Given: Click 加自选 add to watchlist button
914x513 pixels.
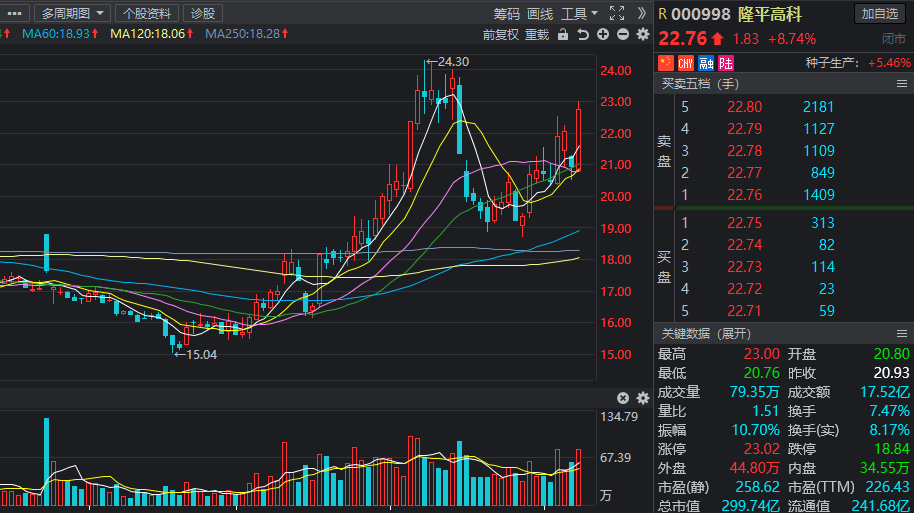Looking at the screenshot, I should pyautogui.click(x=880, y=13).
